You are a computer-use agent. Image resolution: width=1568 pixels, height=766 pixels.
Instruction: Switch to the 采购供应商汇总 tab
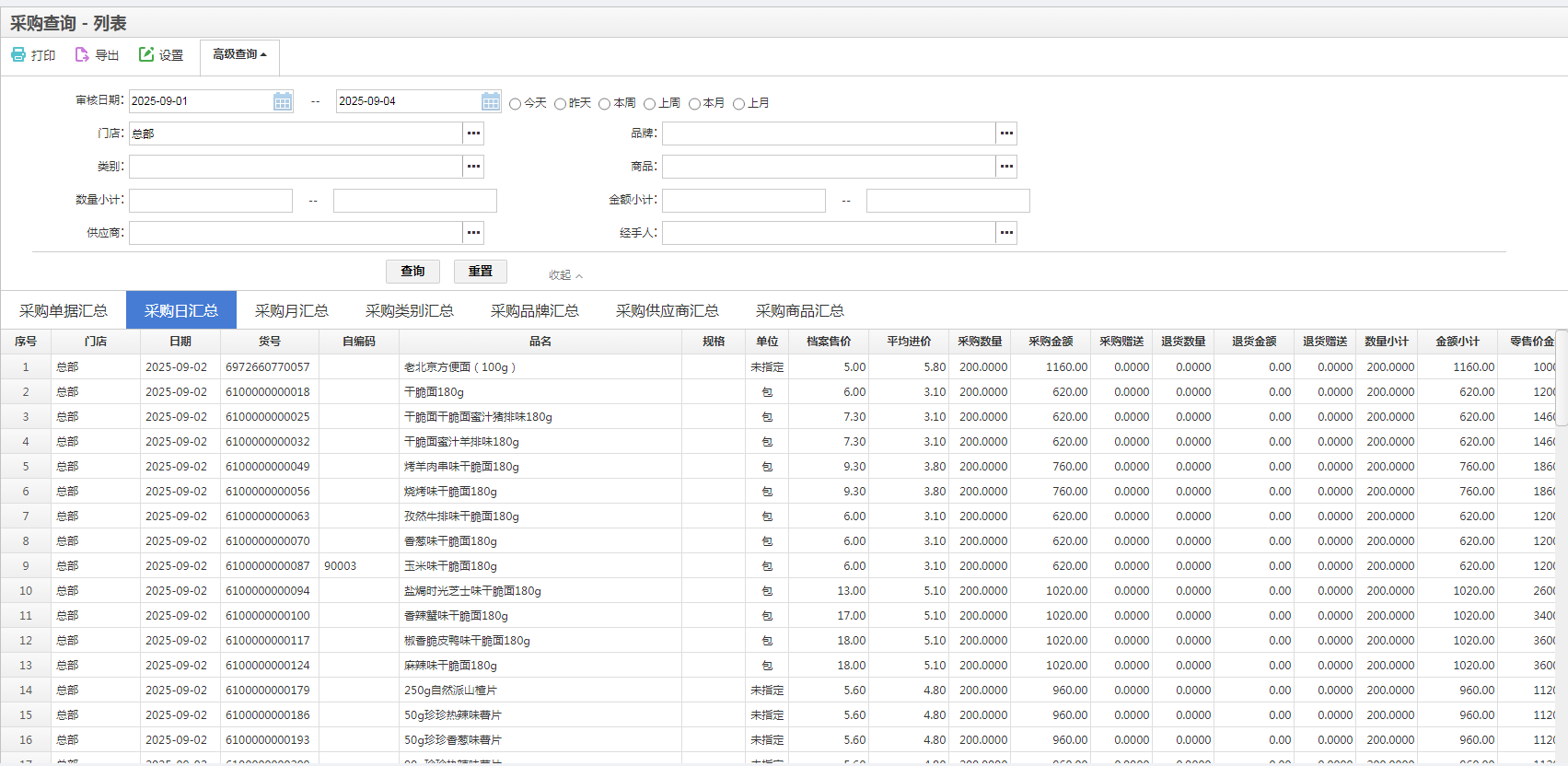[x=668, y=311]
